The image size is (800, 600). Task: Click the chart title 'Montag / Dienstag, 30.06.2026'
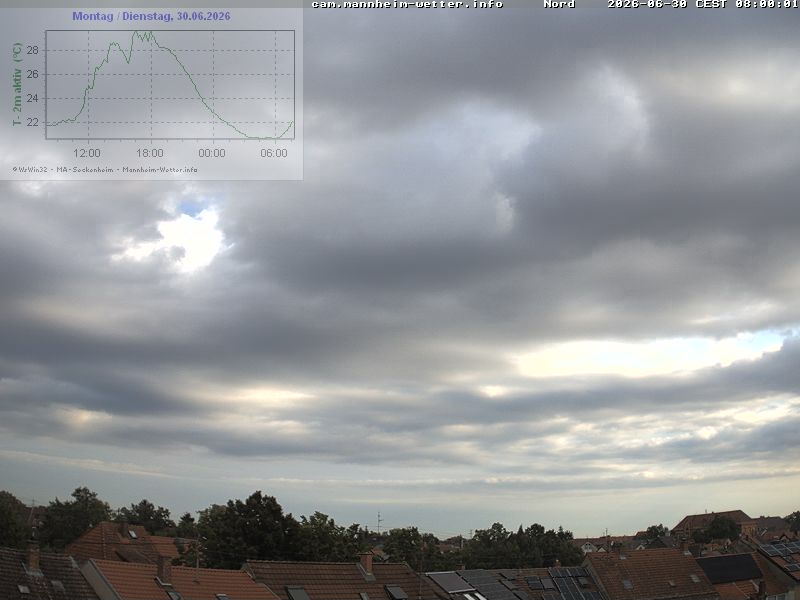(151, 16)
